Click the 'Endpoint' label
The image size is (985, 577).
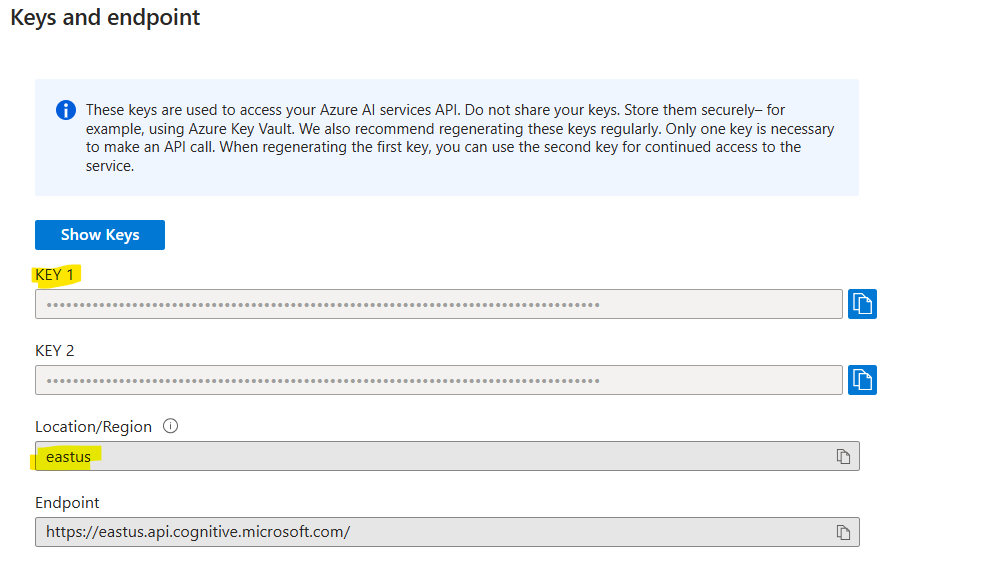coord(67,503)
